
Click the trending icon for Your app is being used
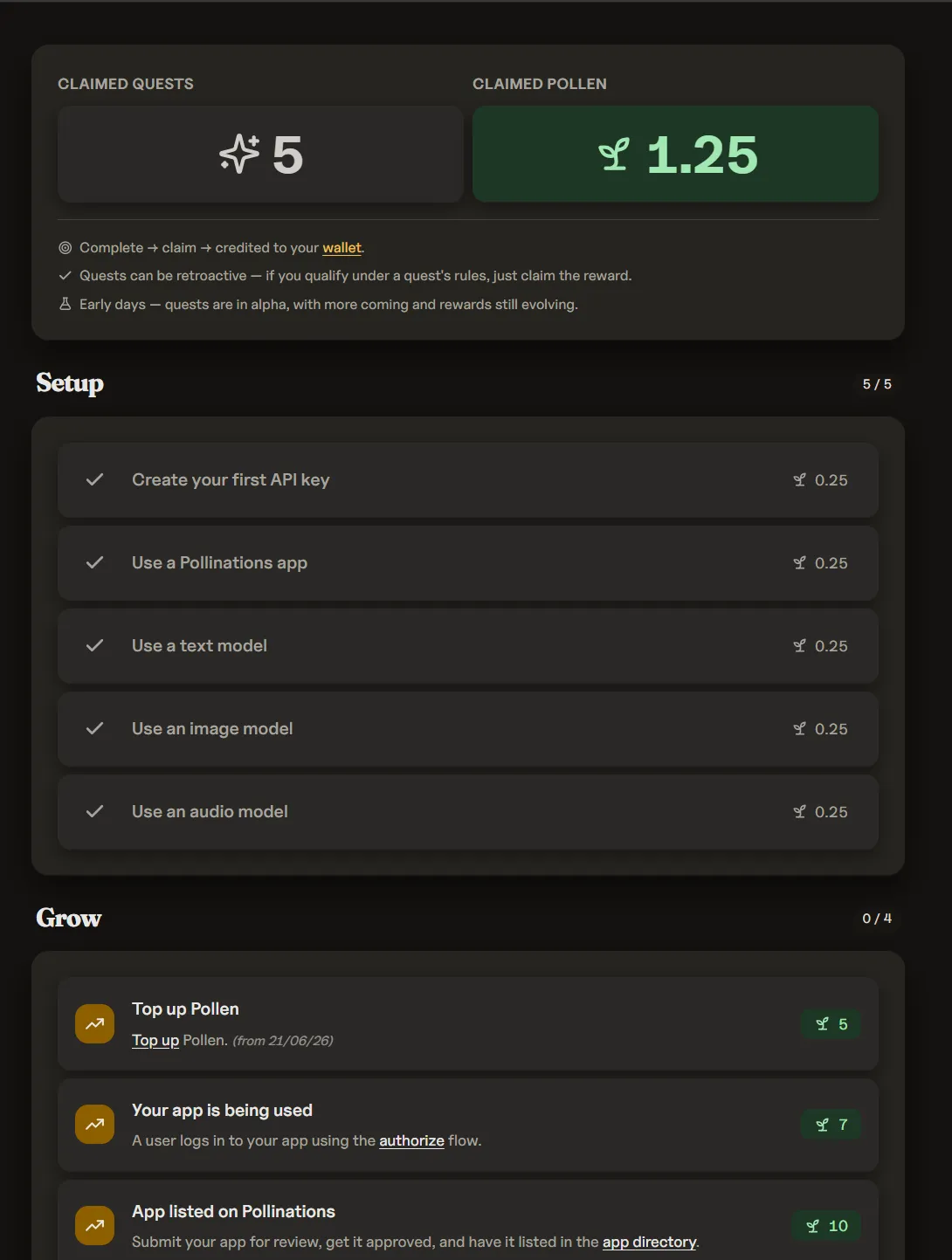(94, 1125)
